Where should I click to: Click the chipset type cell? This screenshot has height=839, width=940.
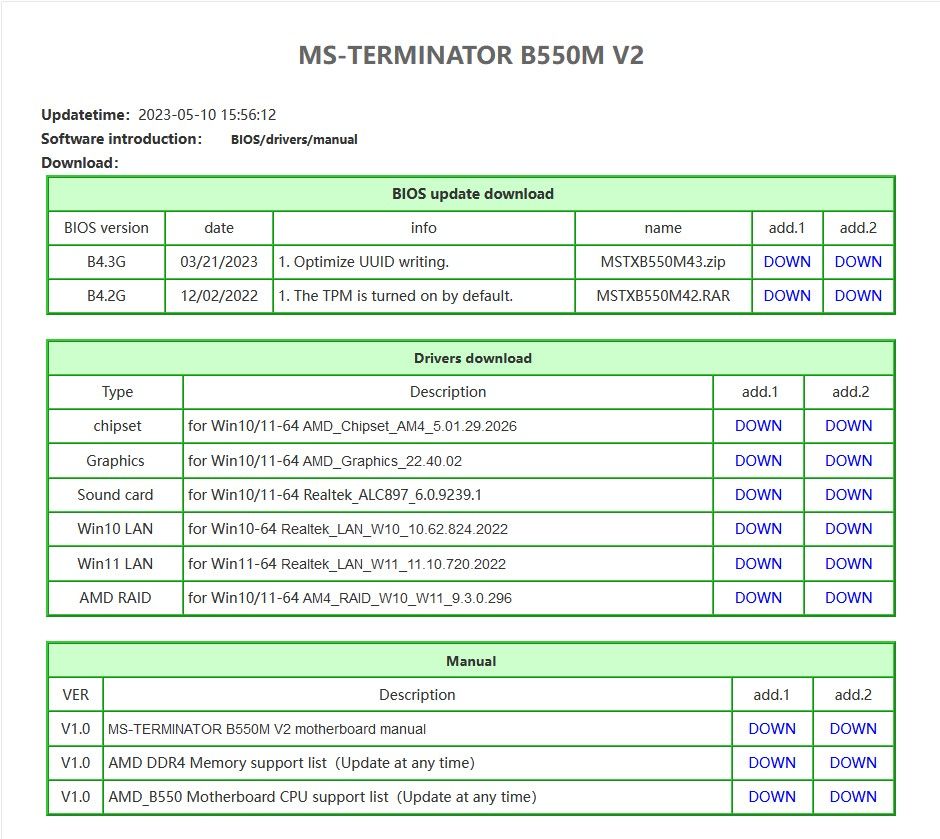click(116, 426)
